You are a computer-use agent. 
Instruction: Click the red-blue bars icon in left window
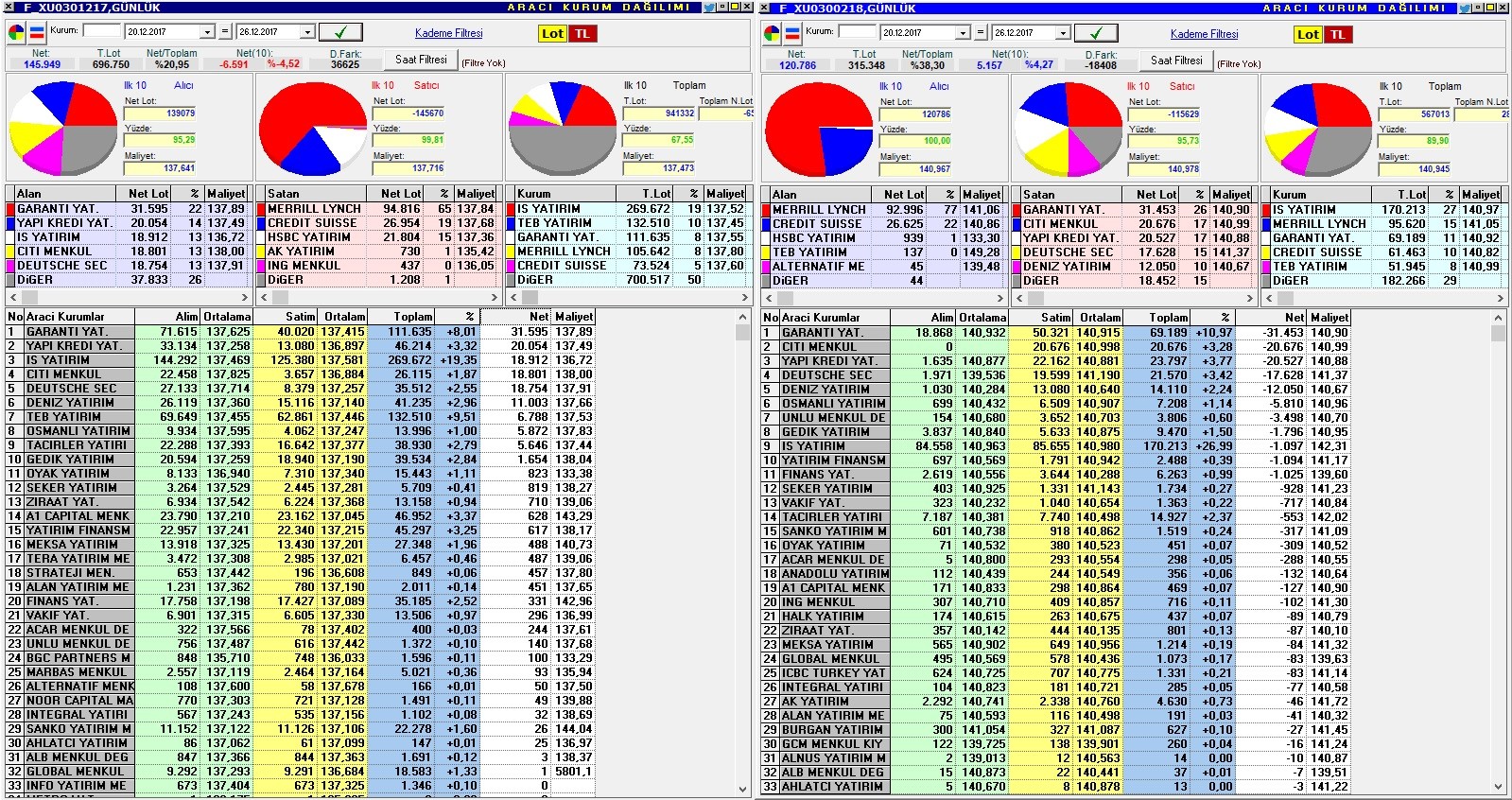pos(37,32)
